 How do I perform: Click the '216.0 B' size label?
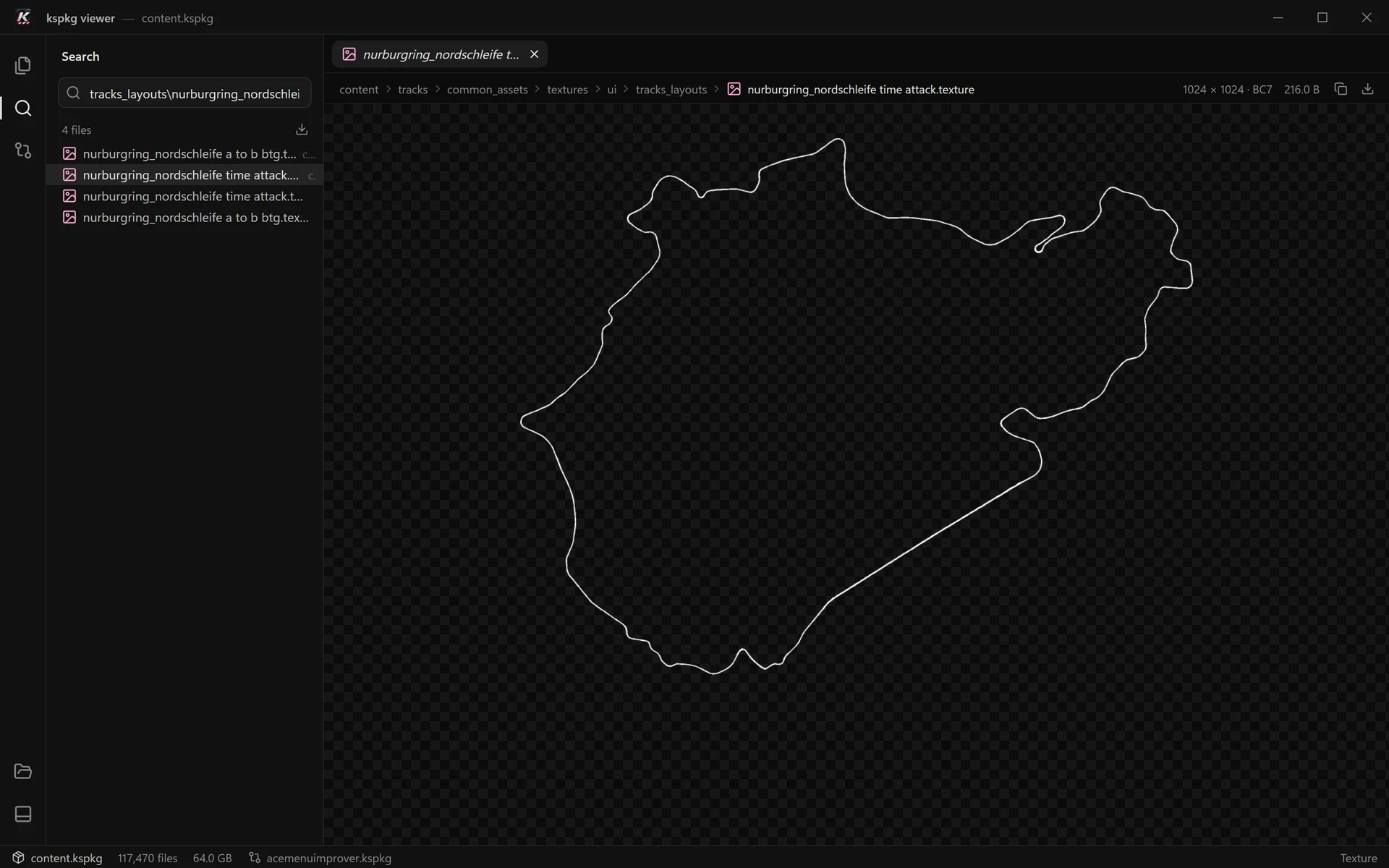tap(1301, 89)
